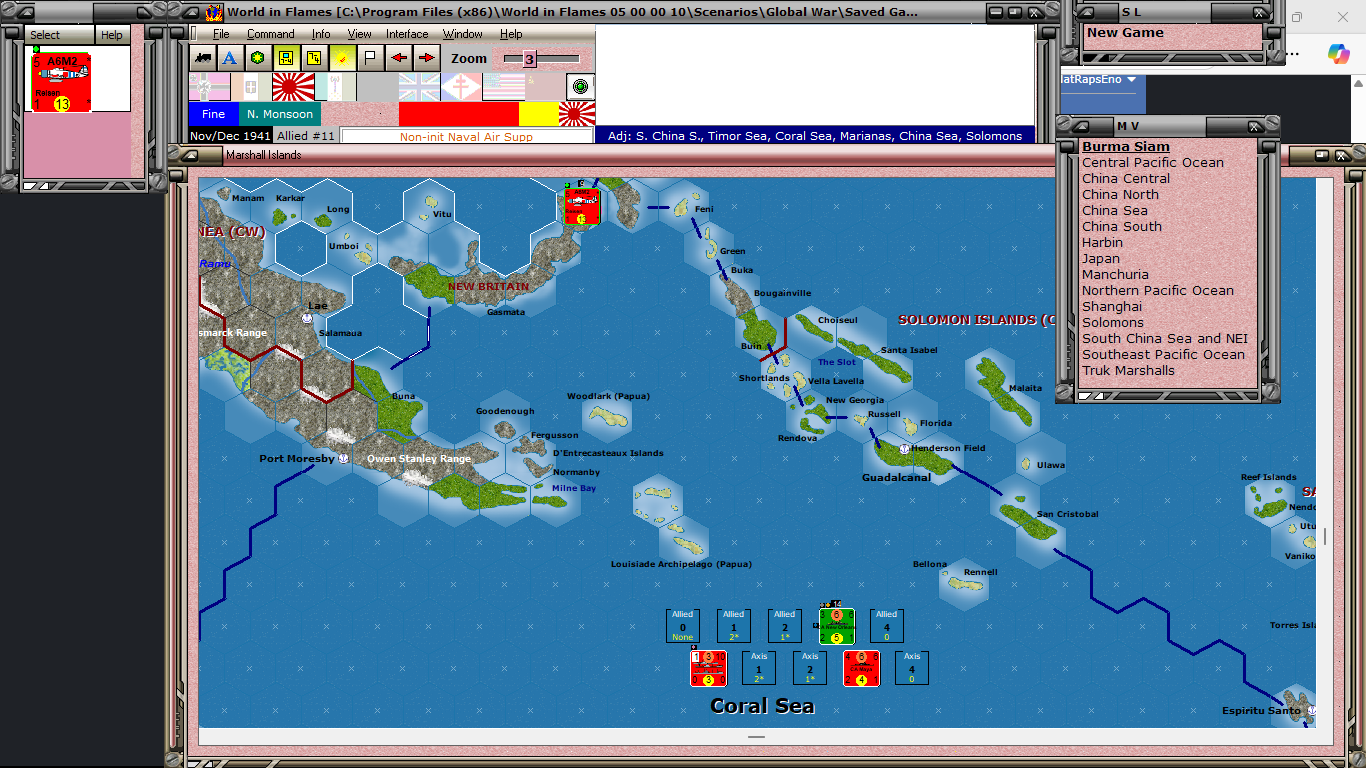Image resolution: width=1366 pixels, height=768 pixels.
Task: Click the teal N. Monsoon weather box
Action: 281,114
